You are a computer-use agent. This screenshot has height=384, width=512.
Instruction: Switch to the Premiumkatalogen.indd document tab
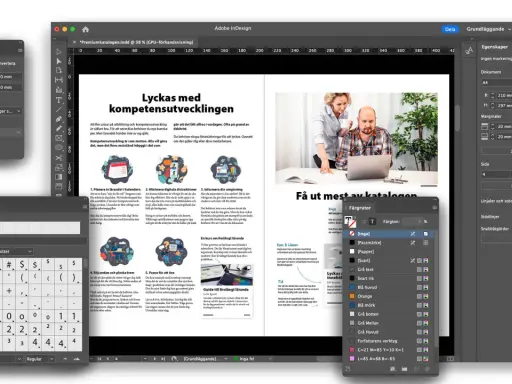coord(136,42)
